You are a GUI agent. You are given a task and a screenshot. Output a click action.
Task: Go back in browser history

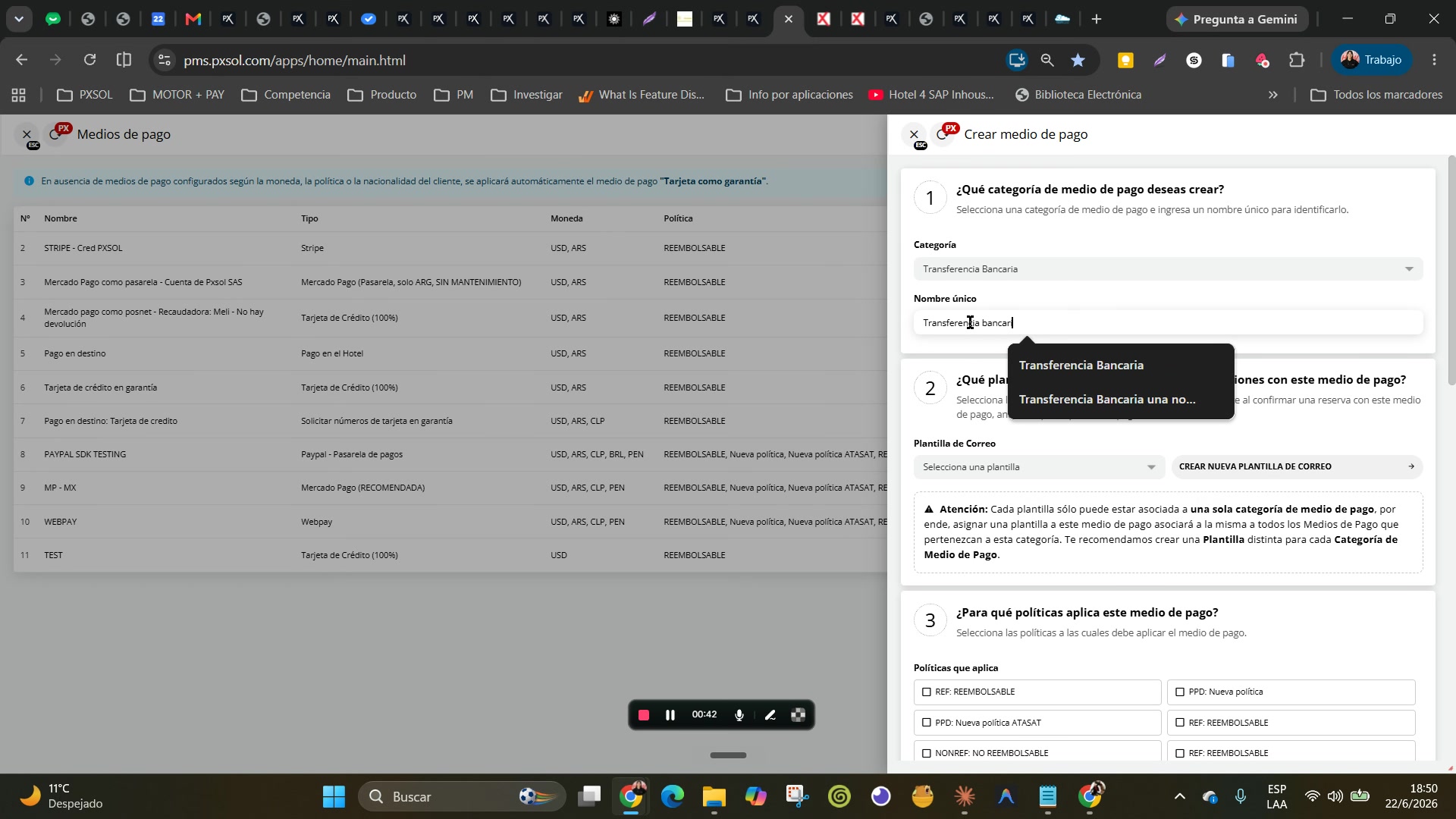[x=21, y=60]
